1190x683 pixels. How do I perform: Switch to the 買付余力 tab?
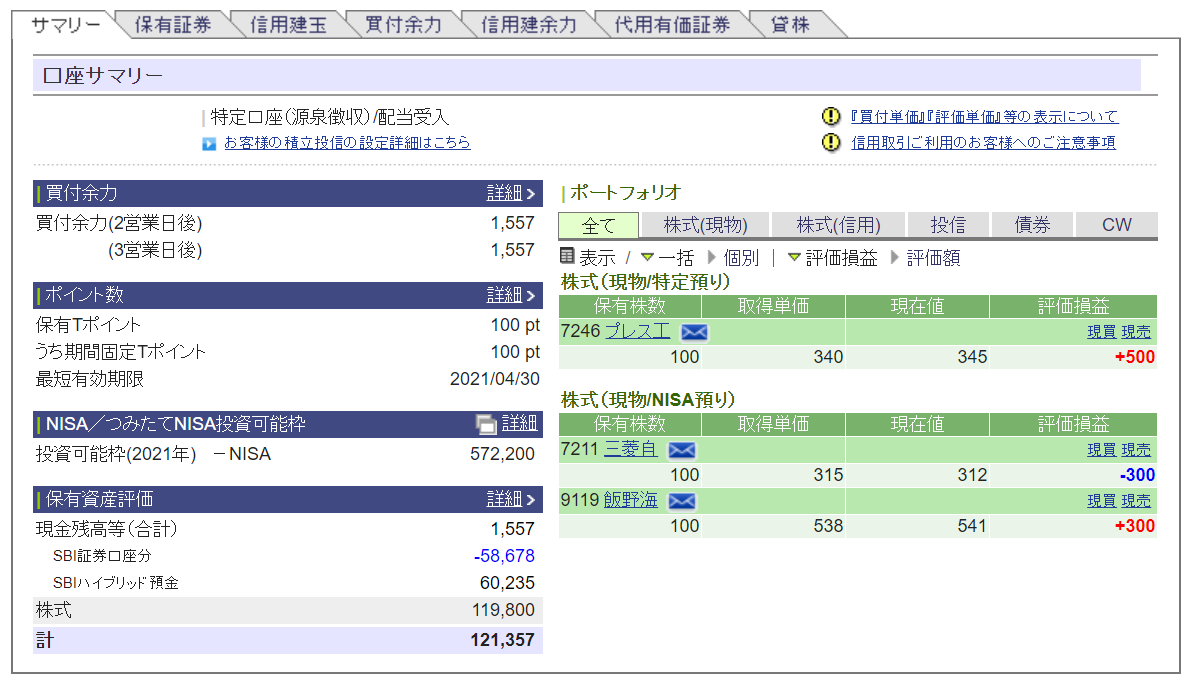(403, 25)
